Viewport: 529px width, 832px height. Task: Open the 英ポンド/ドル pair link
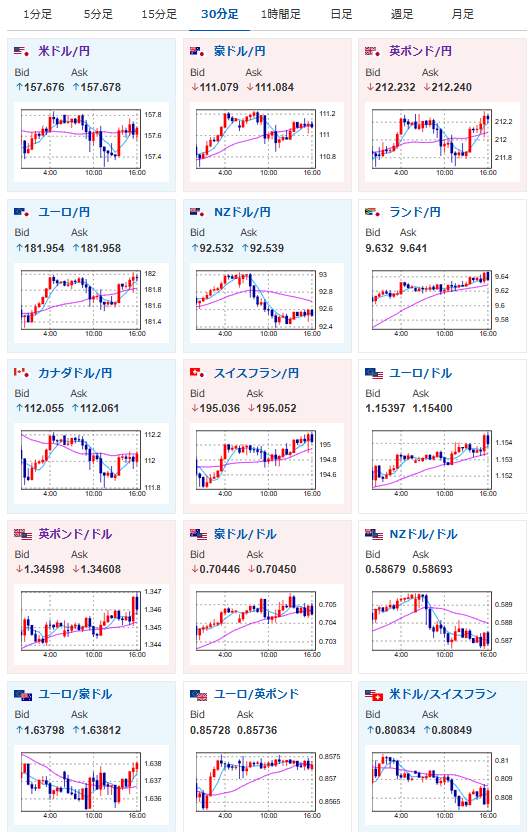pos(75,534)
